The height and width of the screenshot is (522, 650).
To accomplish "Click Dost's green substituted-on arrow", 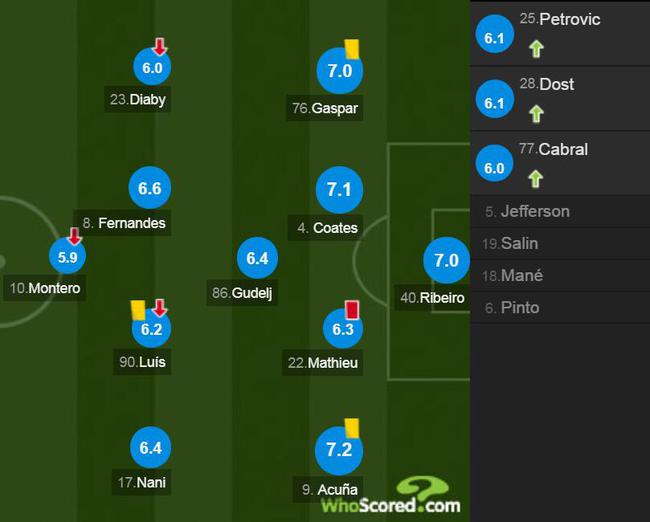I will tap(536, 114).
